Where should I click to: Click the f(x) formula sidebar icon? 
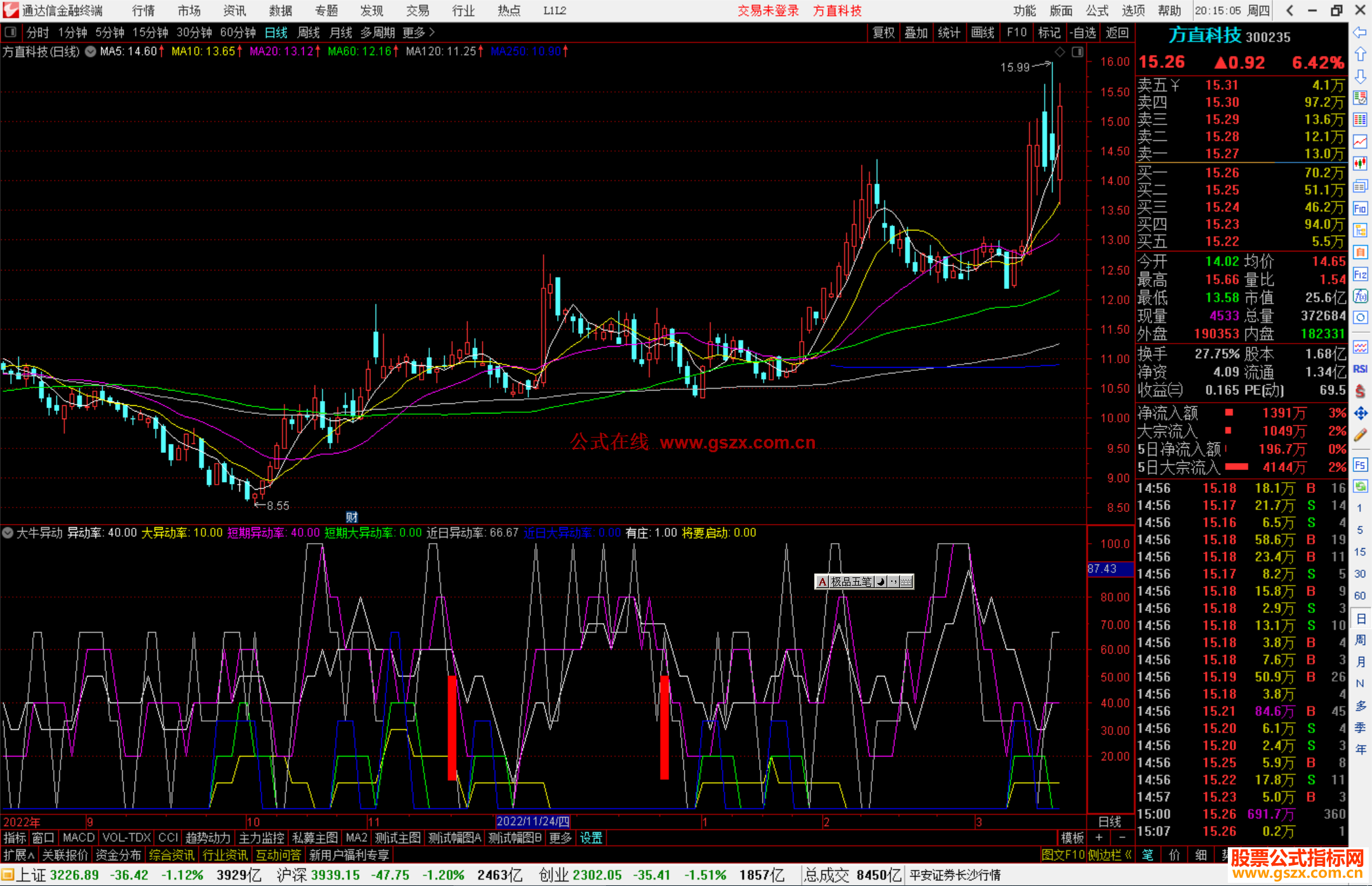pyautogui.click(x=1360, y=296)
